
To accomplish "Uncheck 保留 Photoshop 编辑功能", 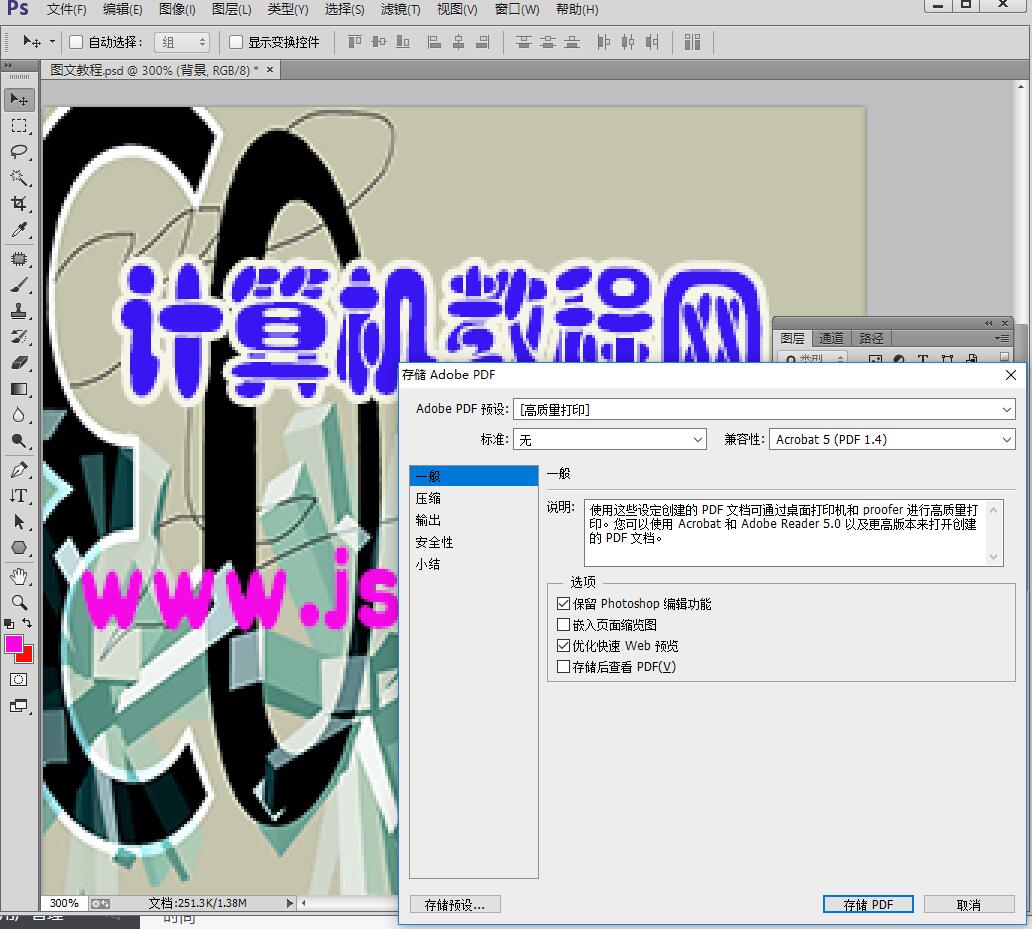I will (x=563, y=603).
